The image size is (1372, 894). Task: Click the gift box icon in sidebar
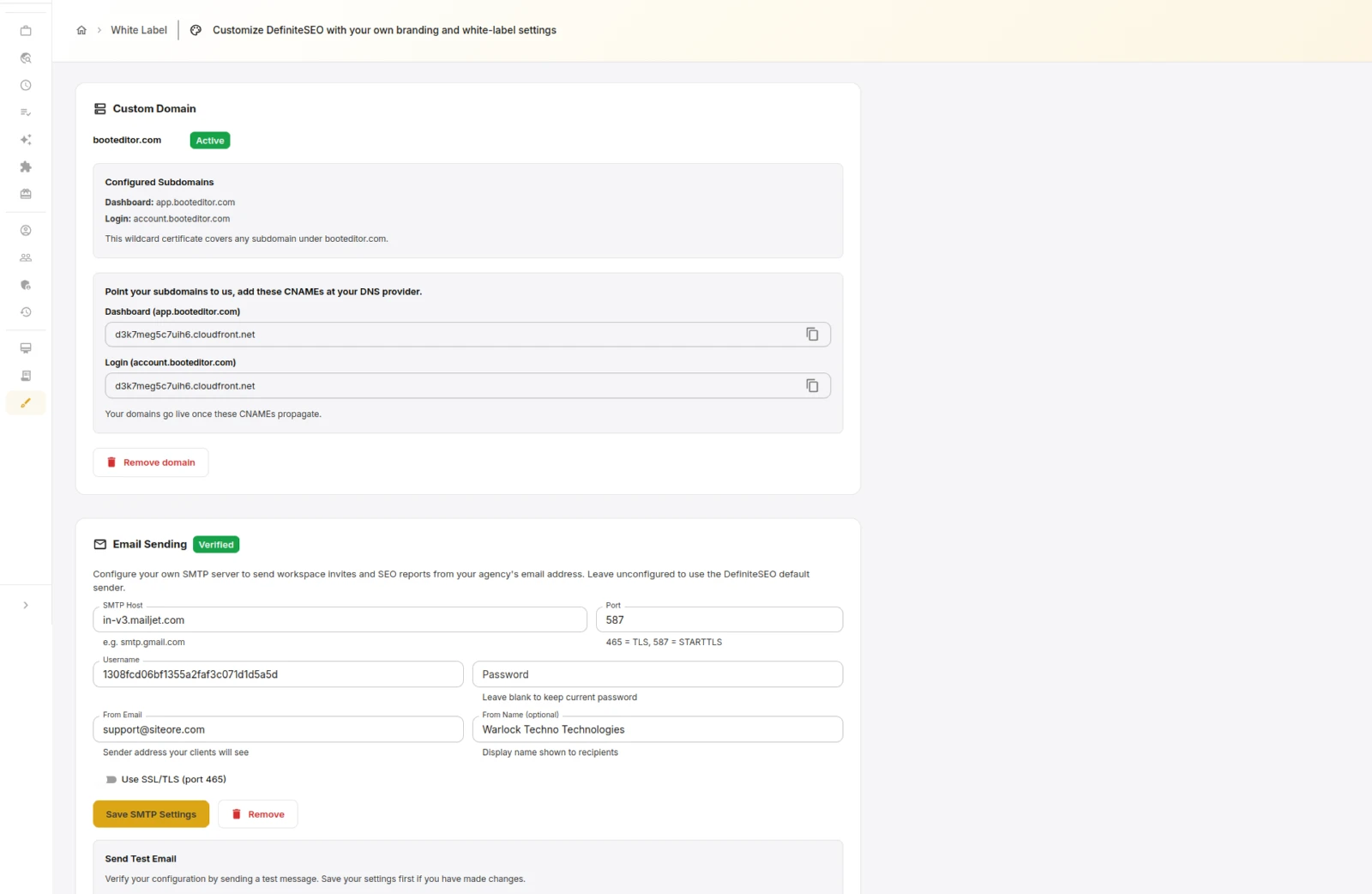26,194
